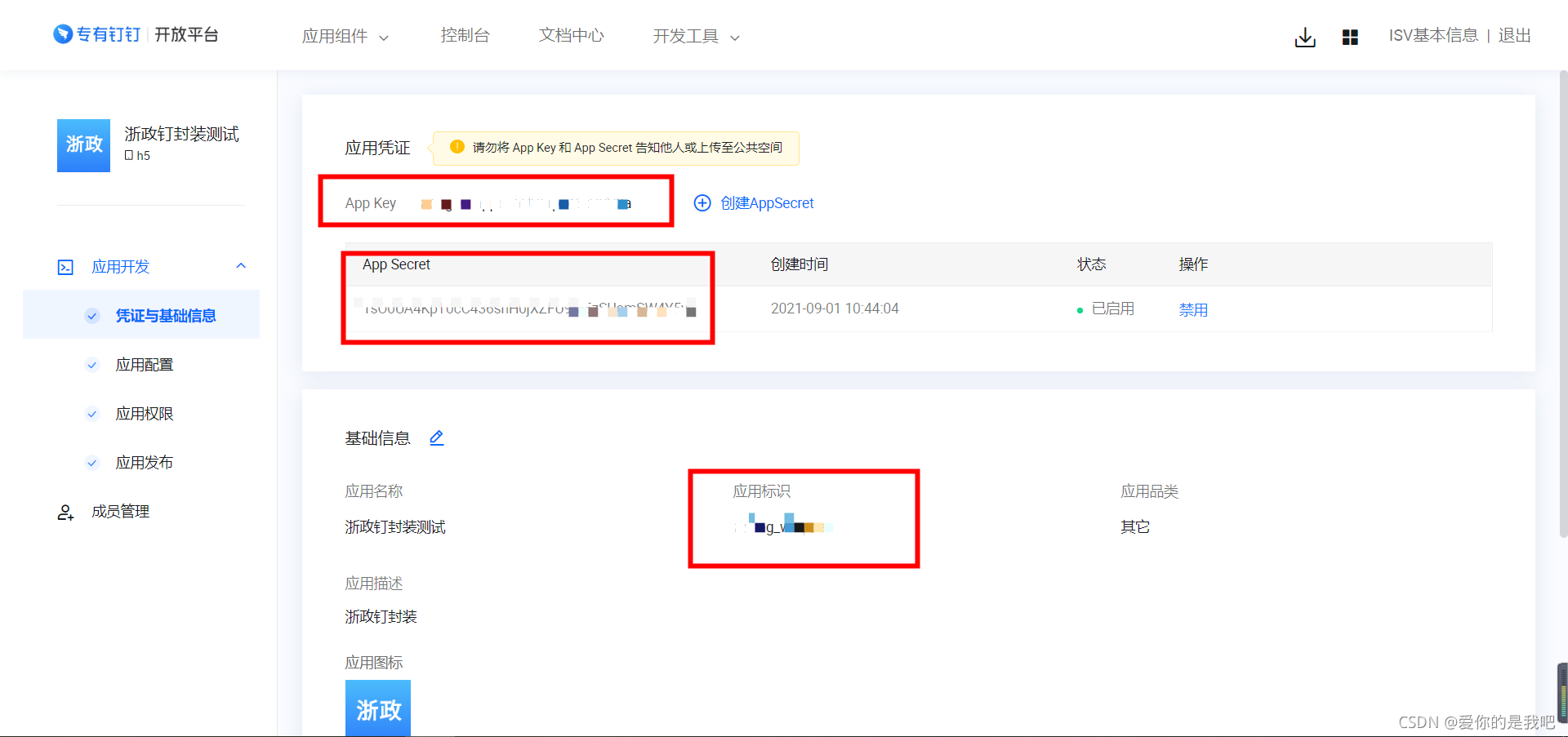Click the 基础信息 heading
This screenshot has height=737, width=1568.
coord(377,438)
